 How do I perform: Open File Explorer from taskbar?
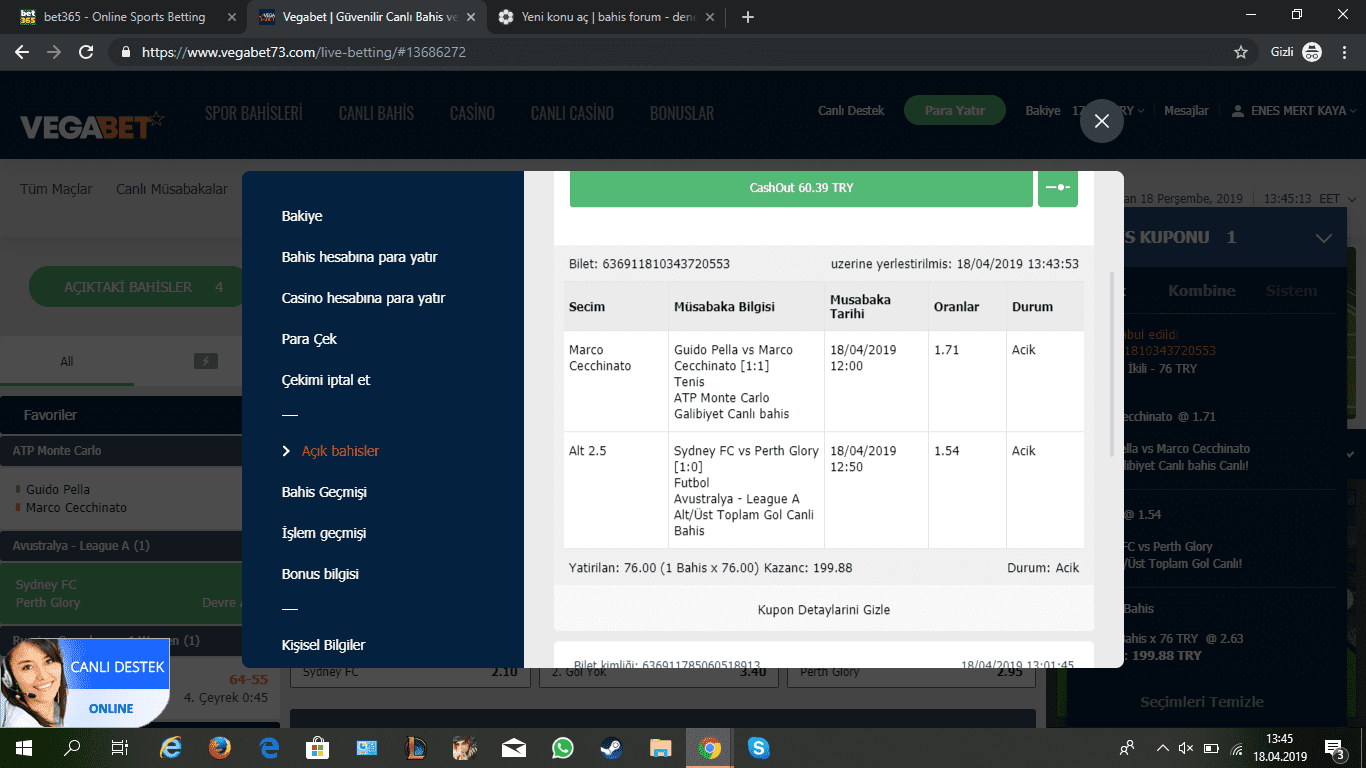661,747
